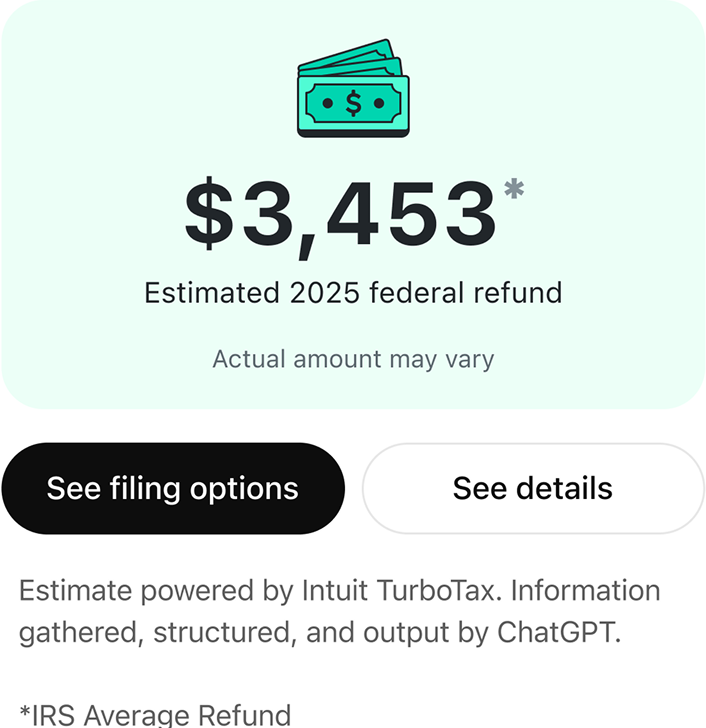Click the Actual amount may vary note
The image size is (706, 728).
click(x=353, y=358)
